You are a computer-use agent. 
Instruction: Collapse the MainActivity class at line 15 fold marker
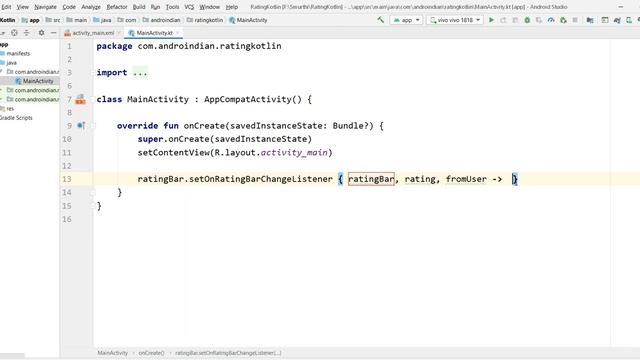pos(93,206)
